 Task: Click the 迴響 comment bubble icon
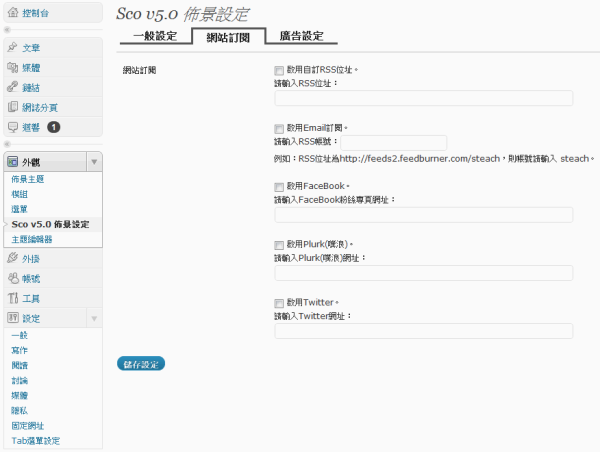pos(13,127)
